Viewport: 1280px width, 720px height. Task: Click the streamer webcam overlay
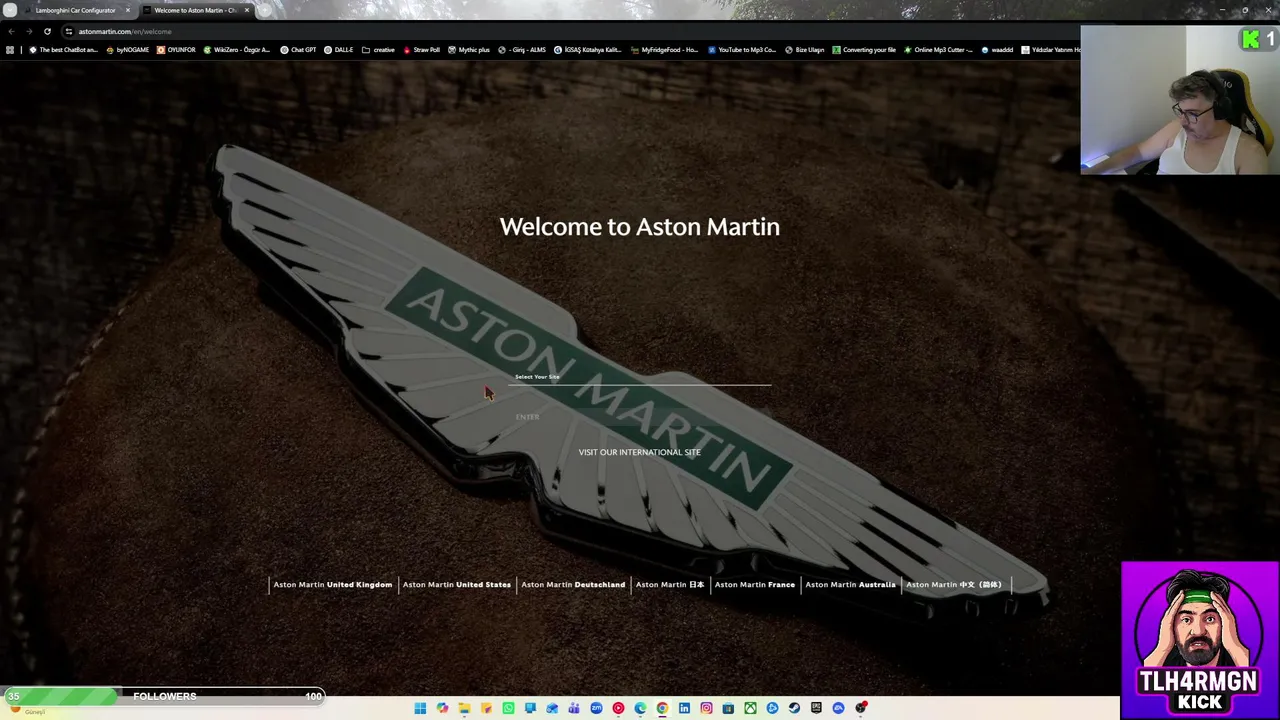tap(1179, 100)
